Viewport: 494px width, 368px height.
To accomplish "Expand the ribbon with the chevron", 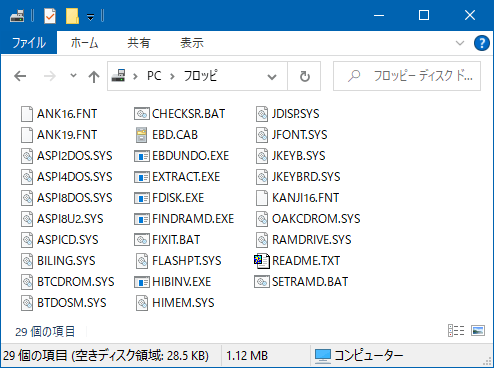I will tap(460, 43).
